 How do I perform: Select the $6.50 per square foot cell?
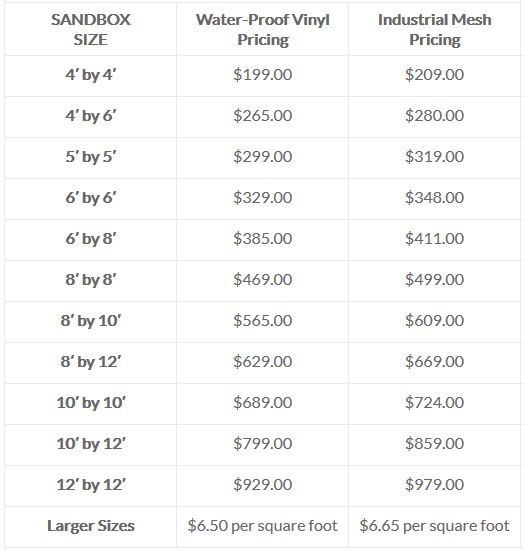coord(263,526)
